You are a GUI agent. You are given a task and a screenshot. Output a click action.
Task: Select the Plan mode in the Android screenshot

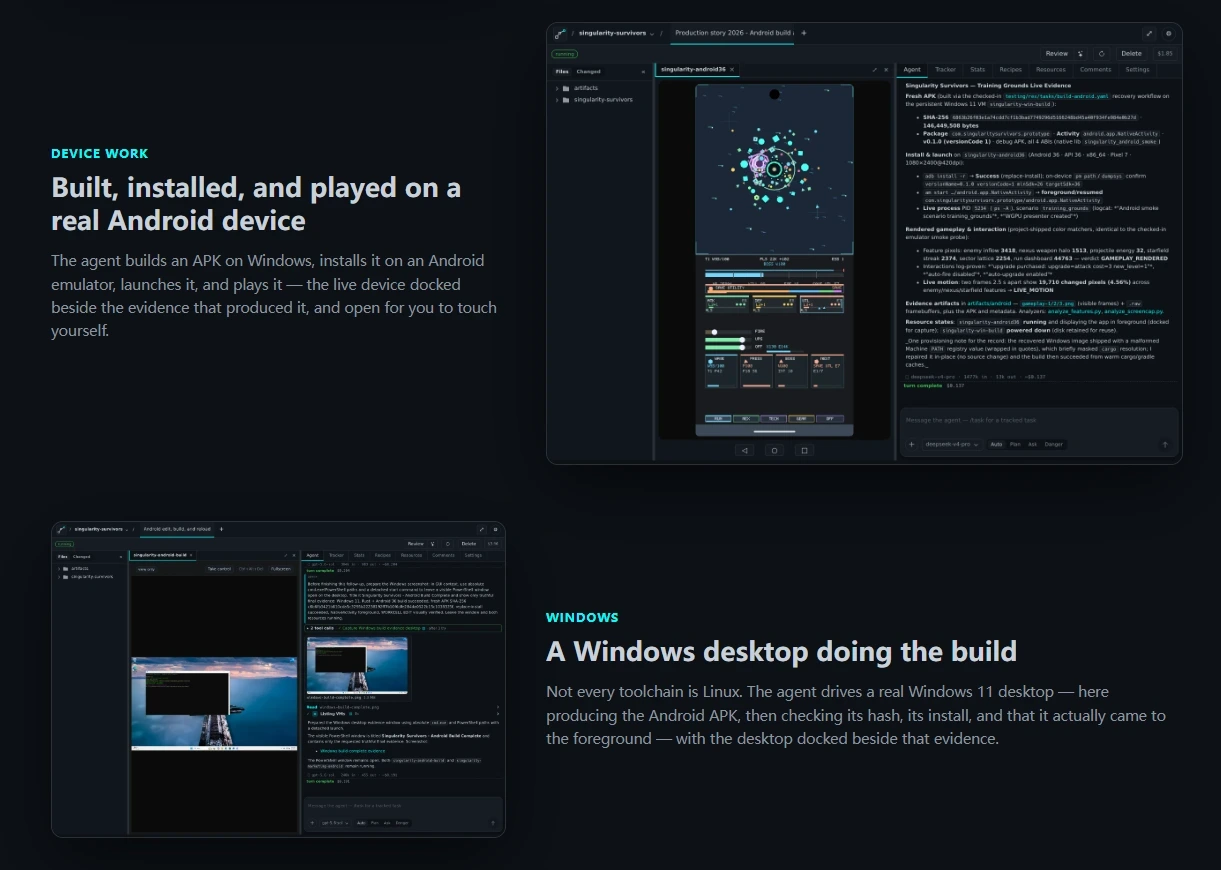click(1016, 444)
